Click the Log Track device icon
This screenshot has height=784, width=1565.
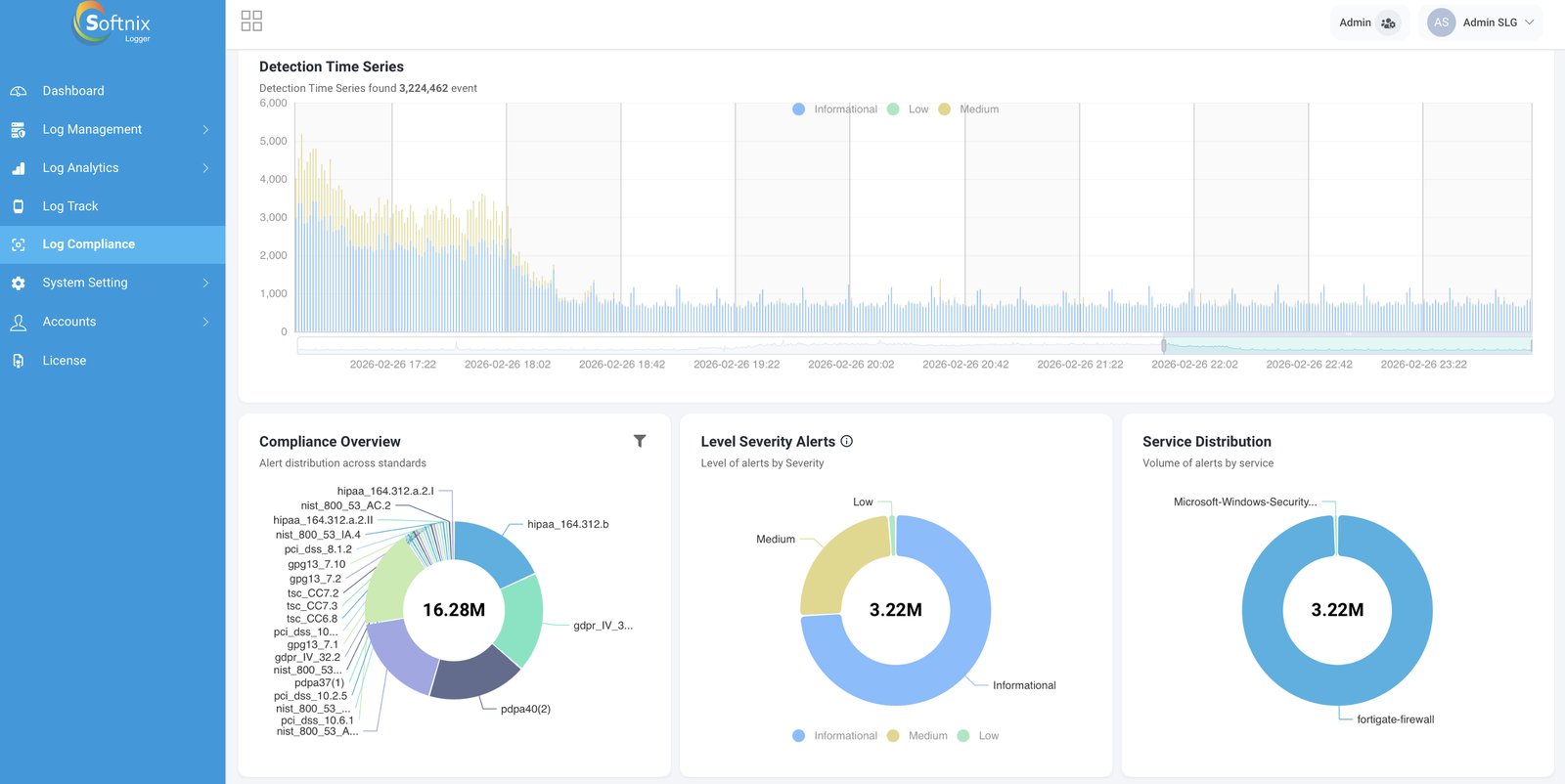[x=19, y=206]
